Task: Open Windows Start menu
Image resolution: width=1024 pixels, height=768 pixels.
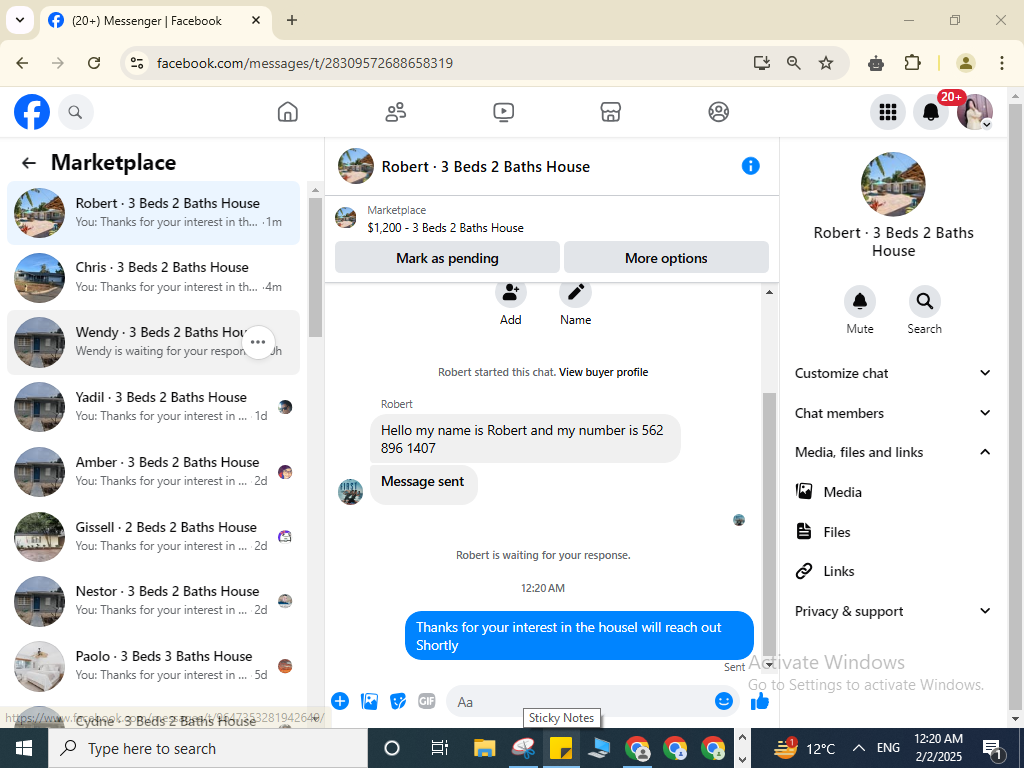Action: coord(24,748)
